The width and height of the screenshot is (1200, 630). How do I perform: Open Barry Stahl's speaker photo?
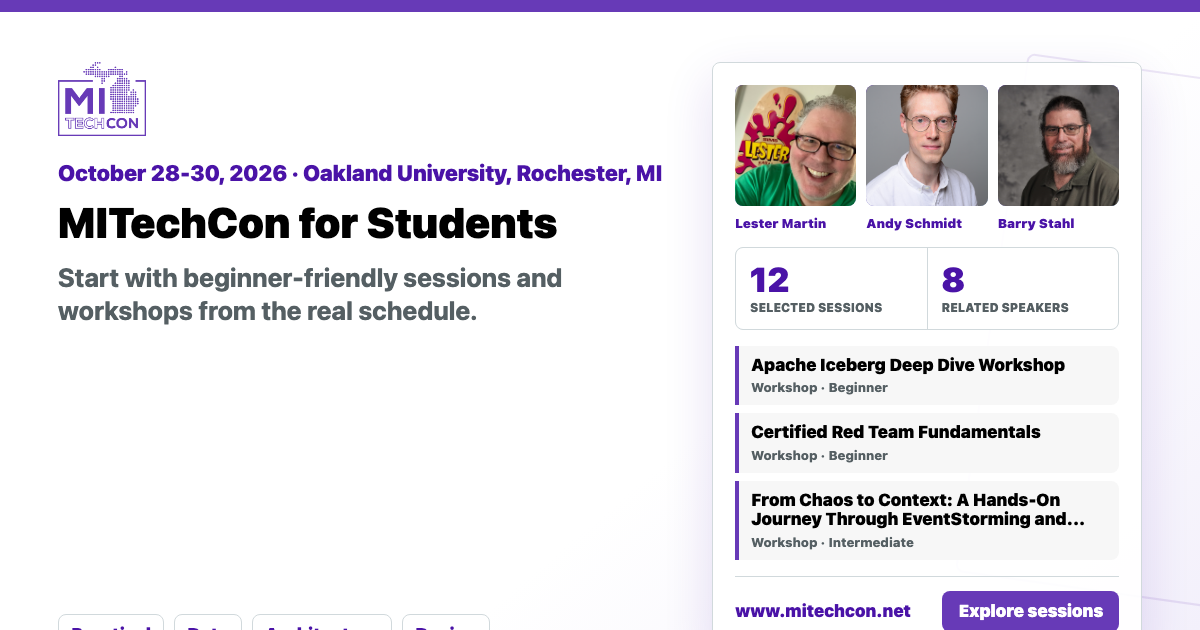coord(1058,145)
